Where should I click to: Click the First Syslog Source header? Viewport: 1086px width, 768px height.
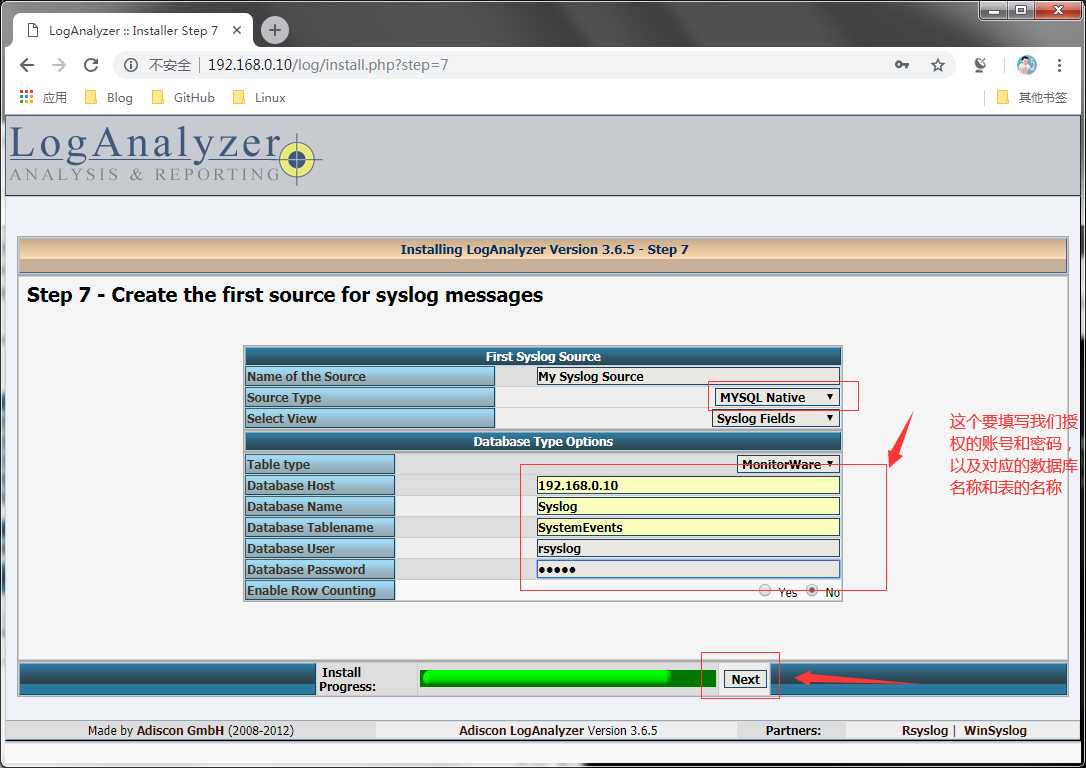click(543, 356)
